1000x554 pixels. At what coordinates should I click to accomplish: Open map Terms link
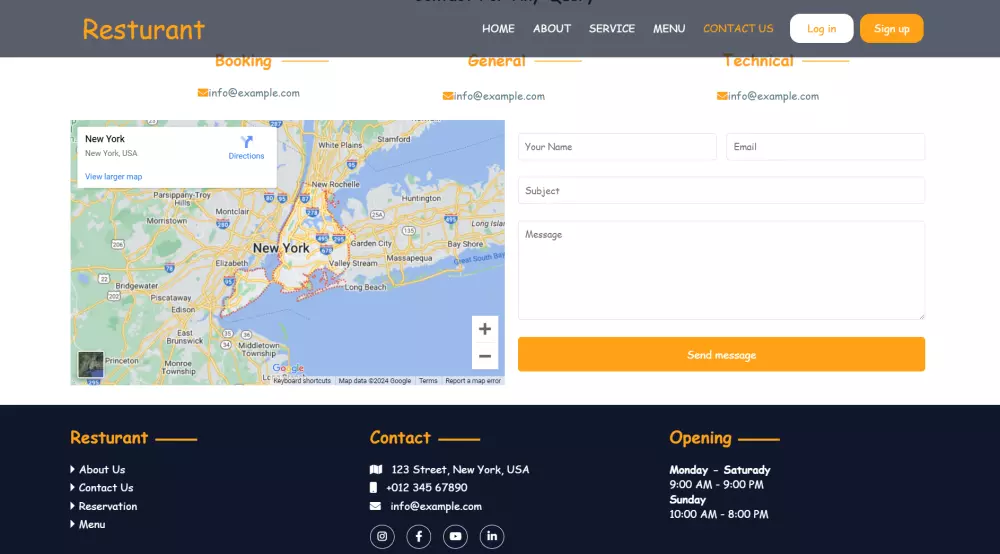(x=428, y=381)
